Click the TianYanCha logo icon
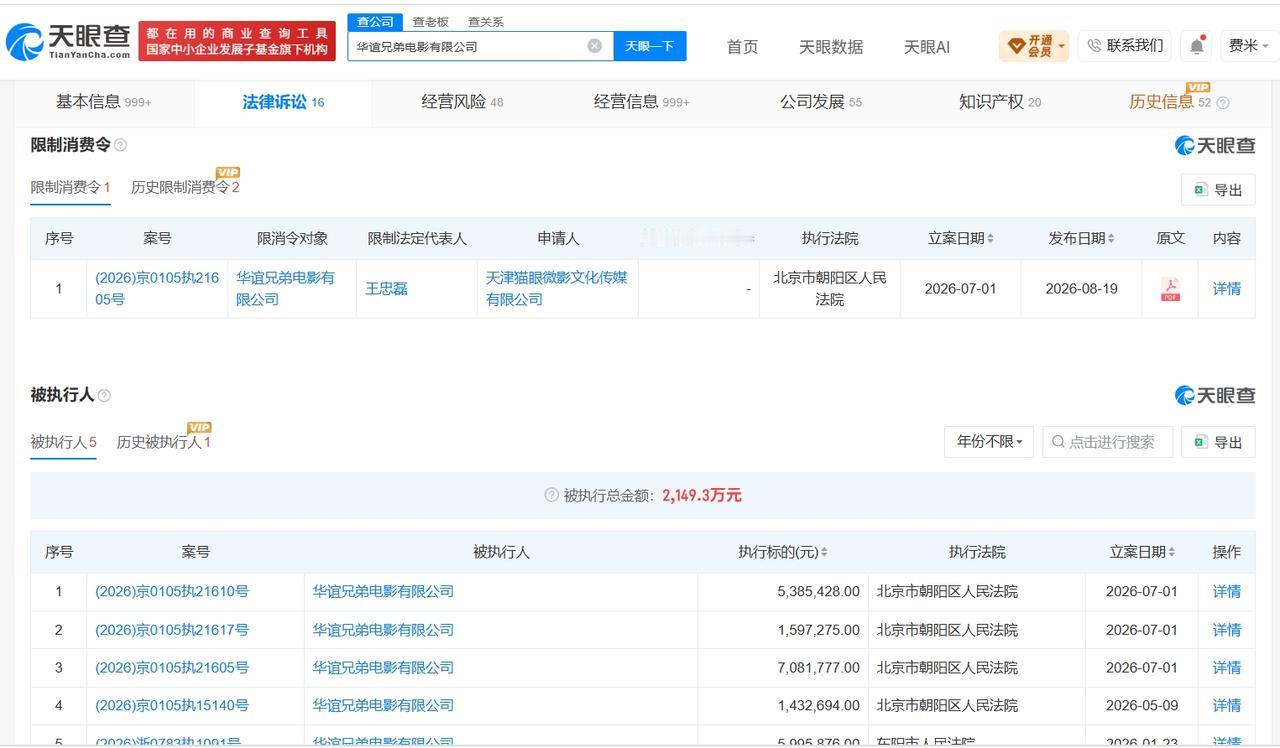 tap(24, 42)
